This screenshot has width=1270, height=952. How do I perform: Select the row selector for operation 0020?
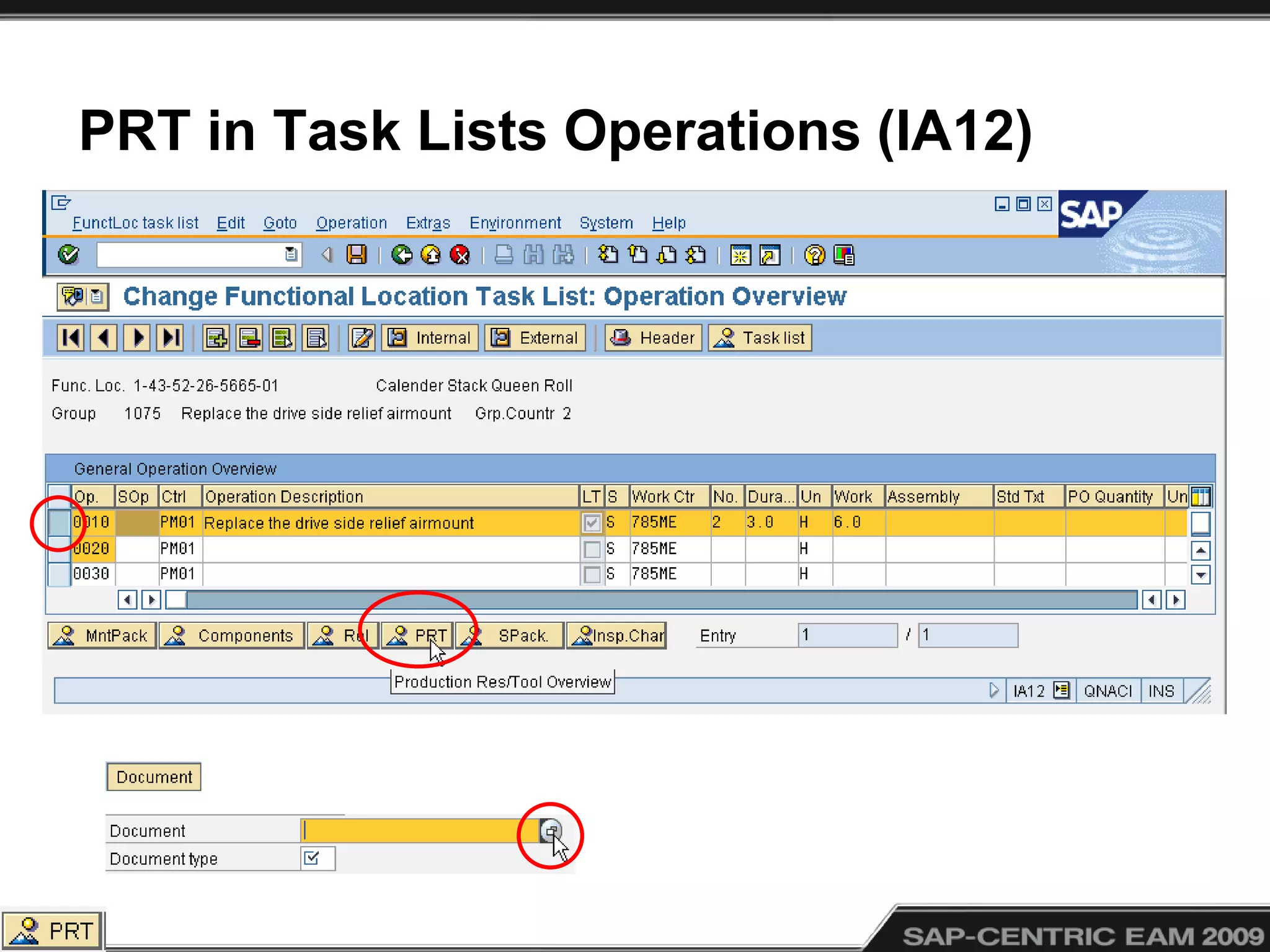(x=59, y=549)
